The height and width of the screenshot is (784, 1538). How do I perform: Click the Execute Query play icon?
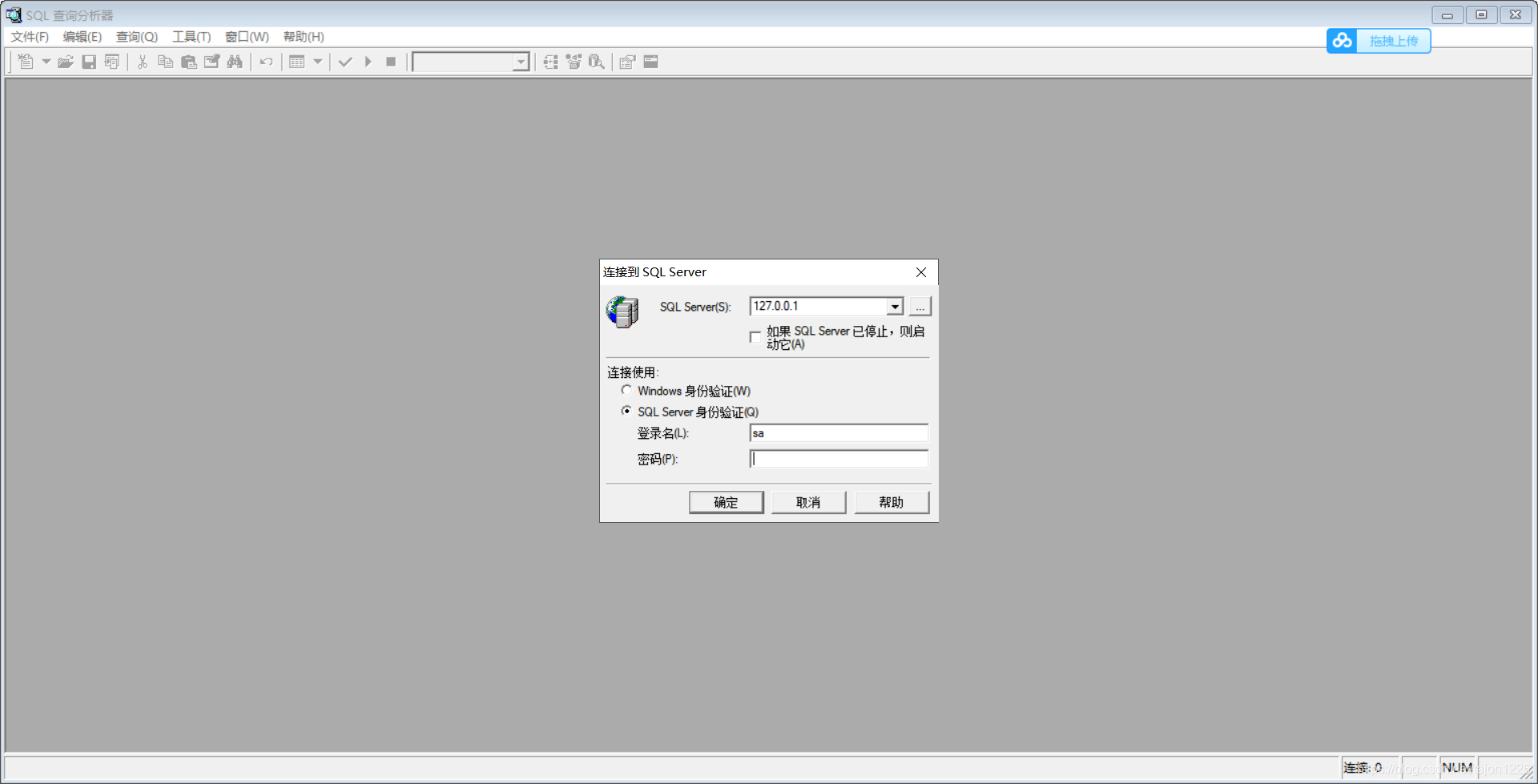tap(368, 62)
